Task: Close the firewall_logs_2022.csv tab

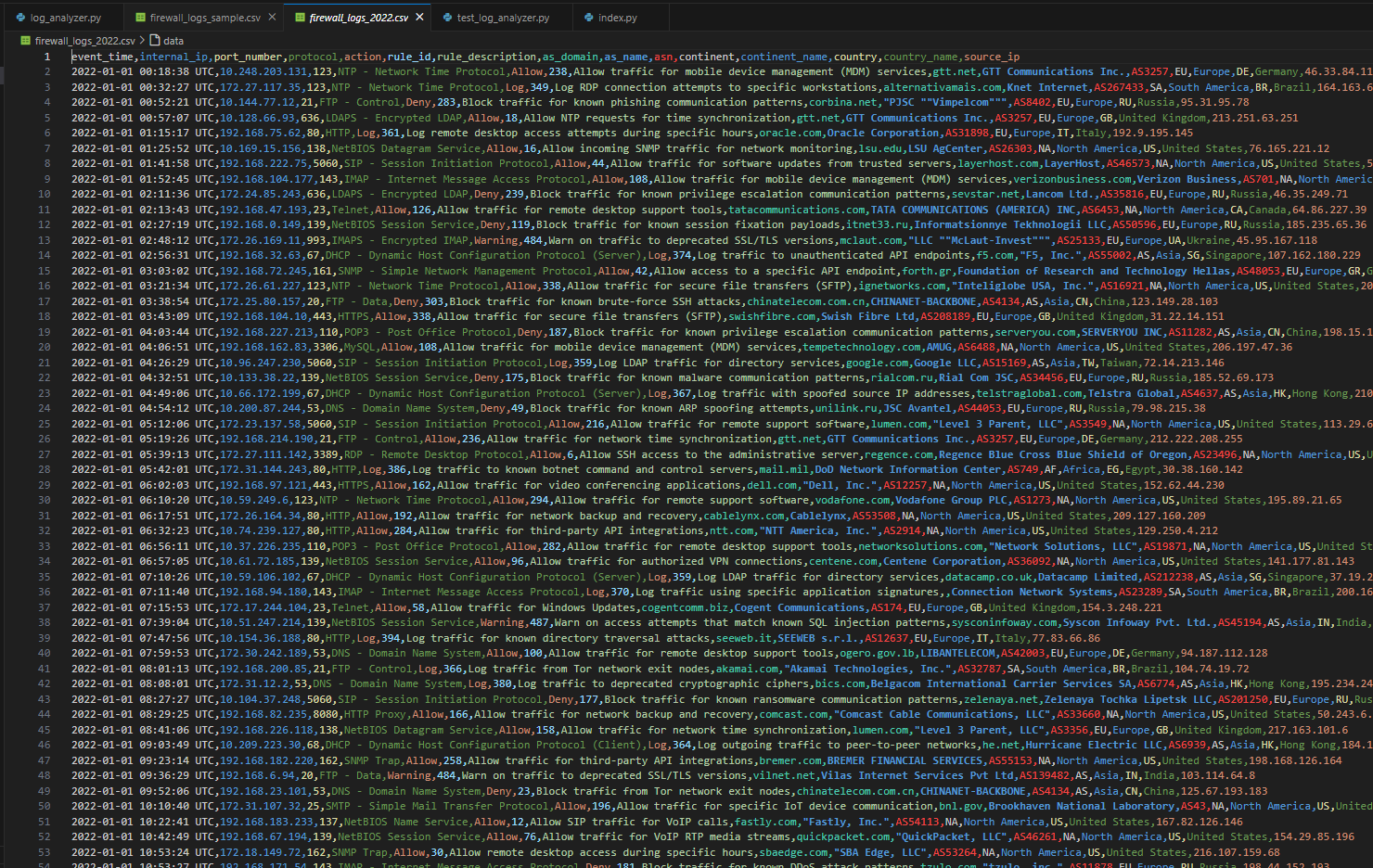Action: point(420,16)
